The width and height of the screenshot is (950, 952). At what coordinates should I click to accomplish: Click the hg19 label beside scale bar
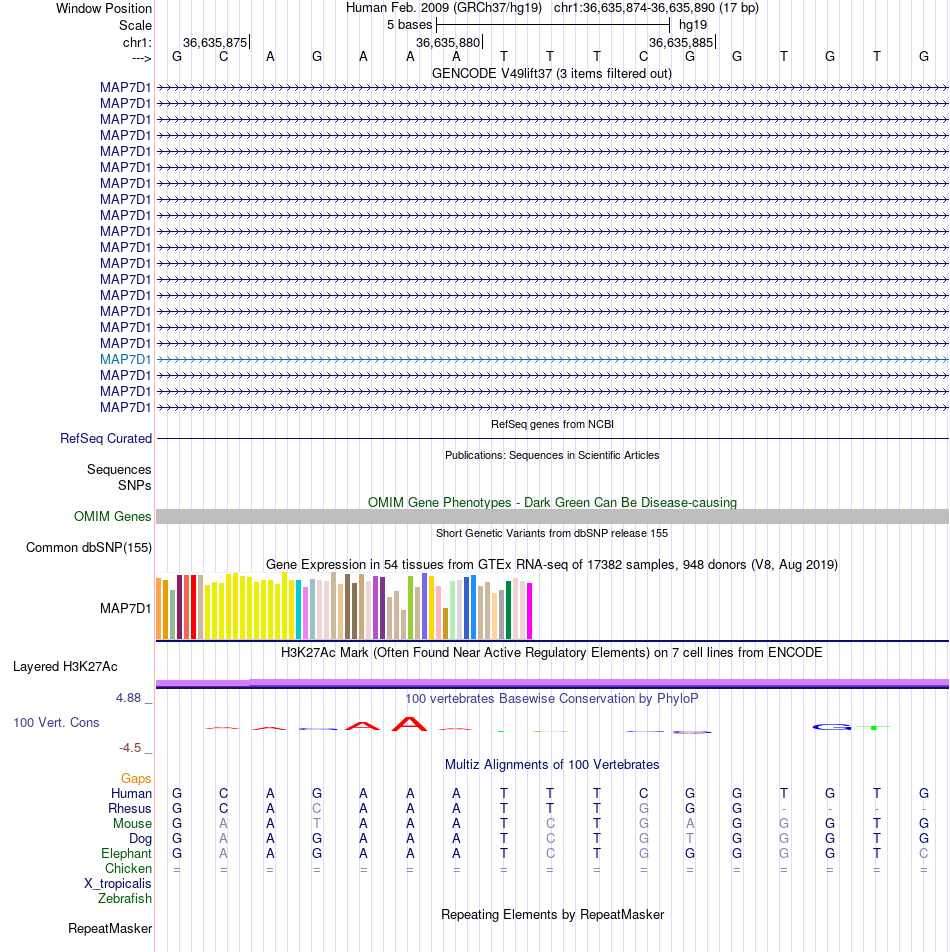pyautogui.click(x=693, y=25)
